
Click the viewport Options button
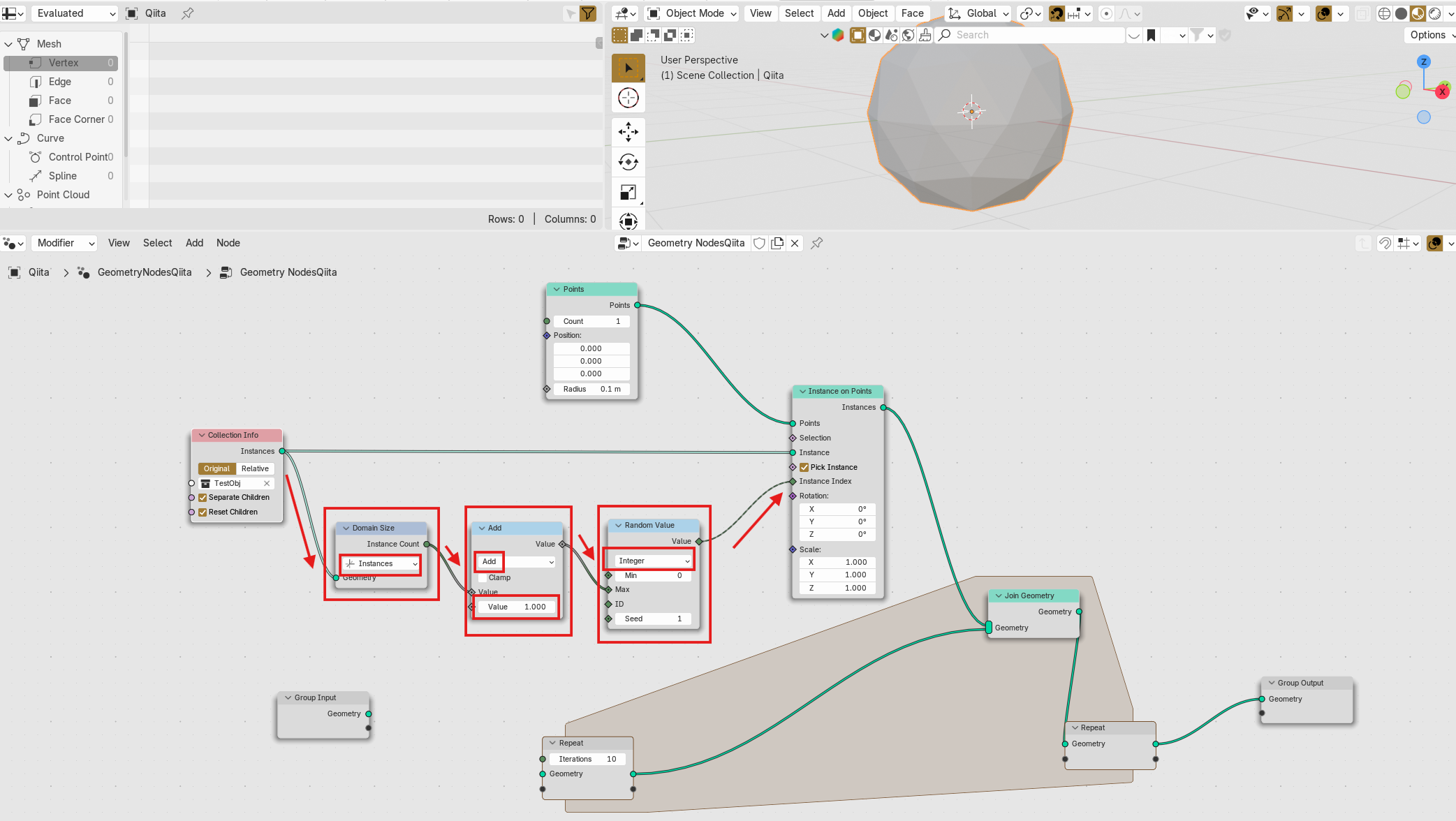coord(1428,35)
